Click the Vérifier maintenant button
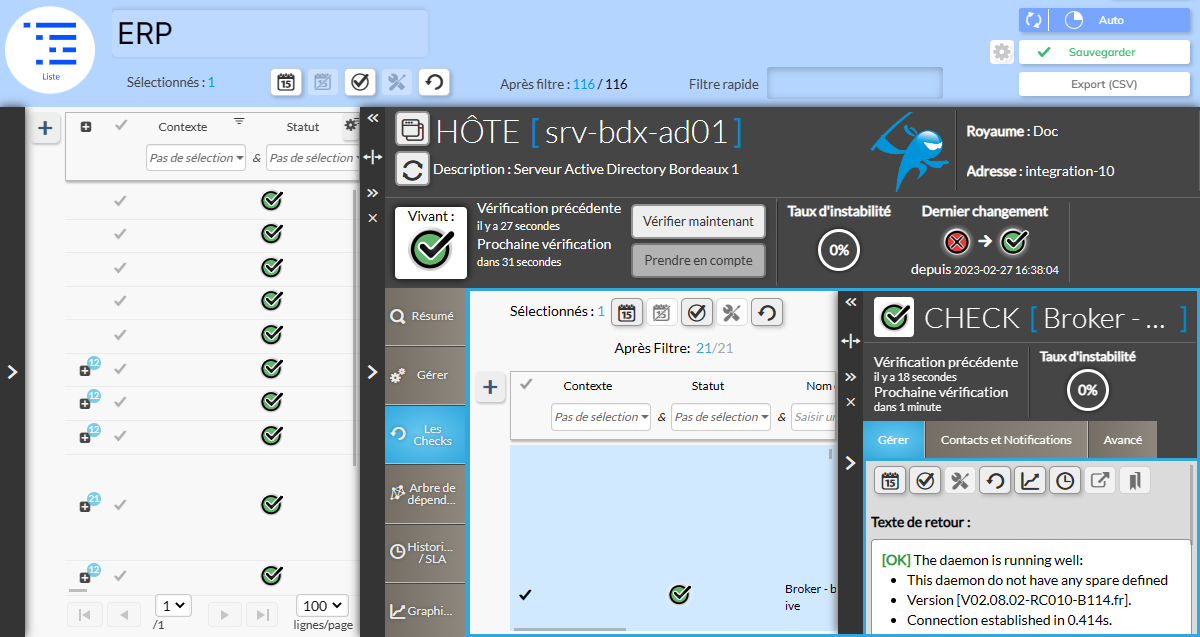Viewport: 1200px width, 637px height. pos(698,221)
